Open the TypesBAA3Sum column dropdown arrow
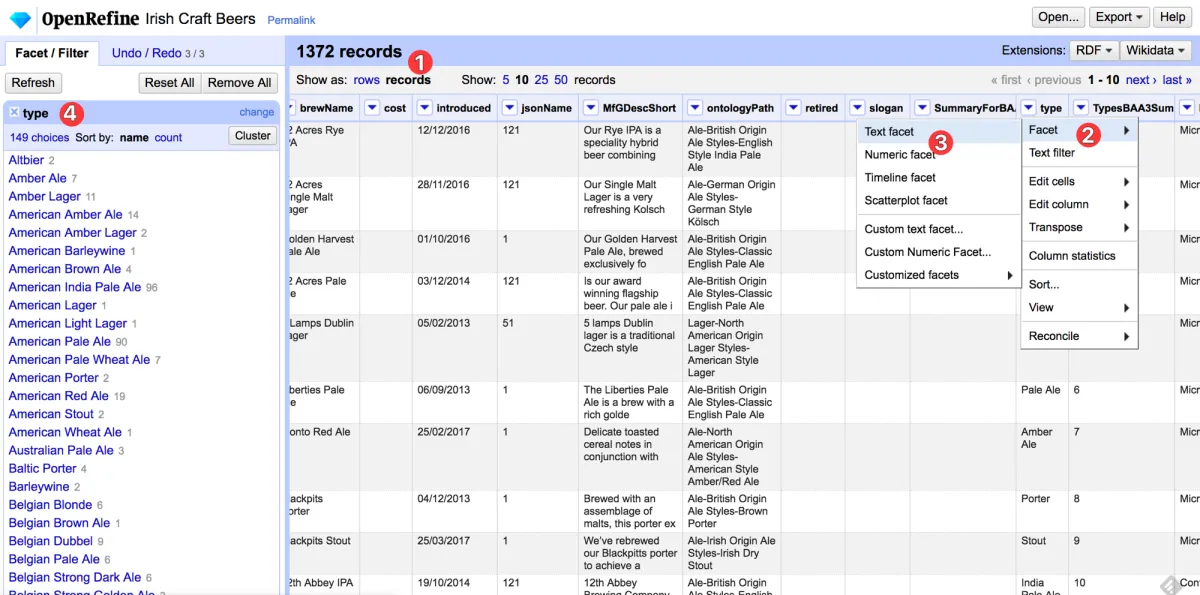Viewport: 1200px width, 595px height. (x=1080, y=108)
